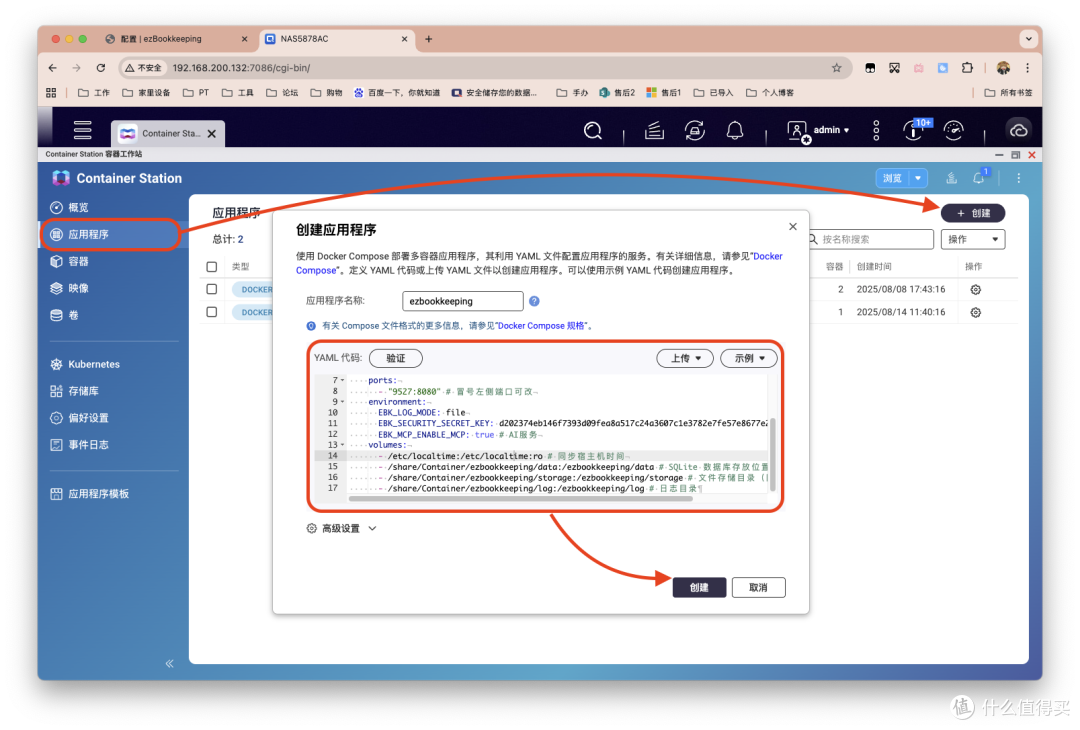Open the notifications bell in QTS bar
Screen dimensions: 1080x730
click(735, 130)
